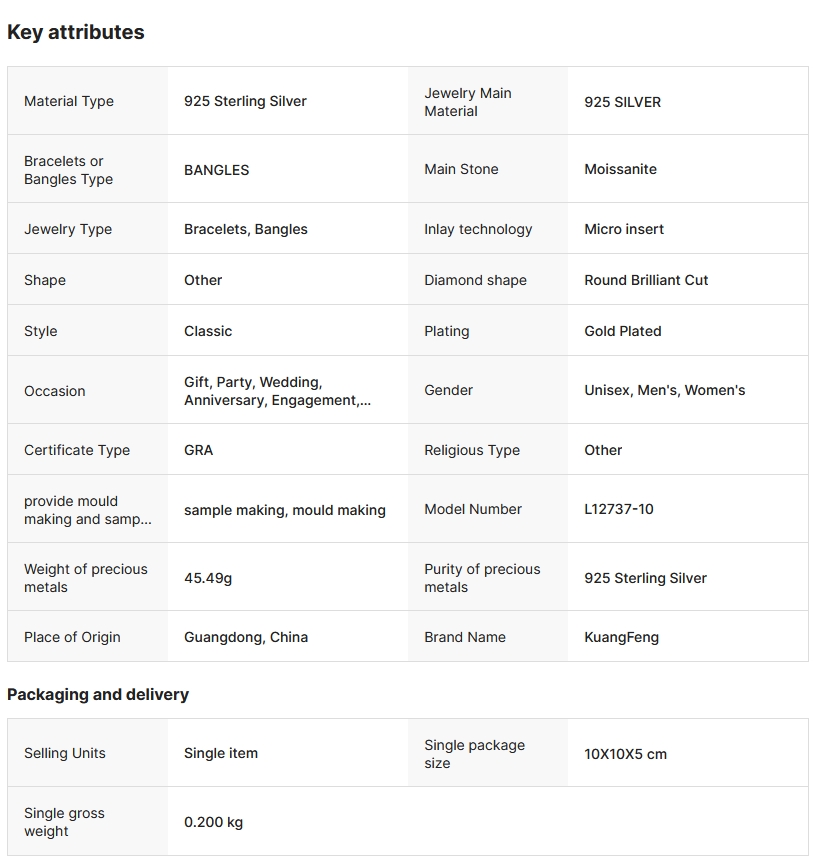Select the Micro insert inlay value
This screenshot has width=815, height=860.
pos(624,229)
